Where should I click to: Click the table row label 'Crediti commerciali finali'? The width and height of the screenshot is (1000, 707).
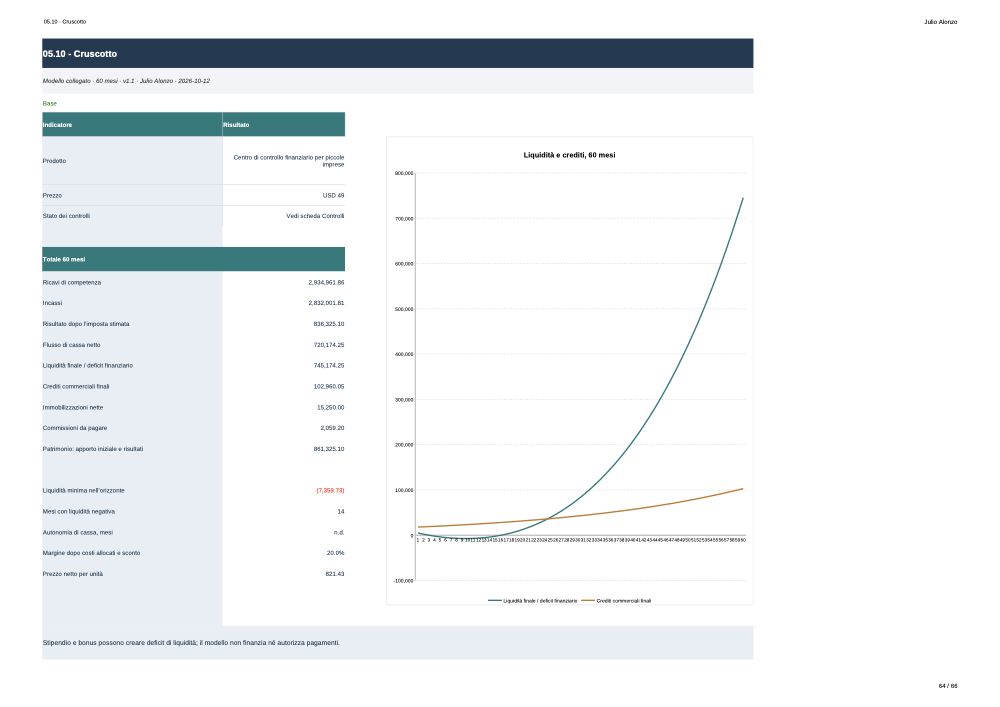point(76,386)
